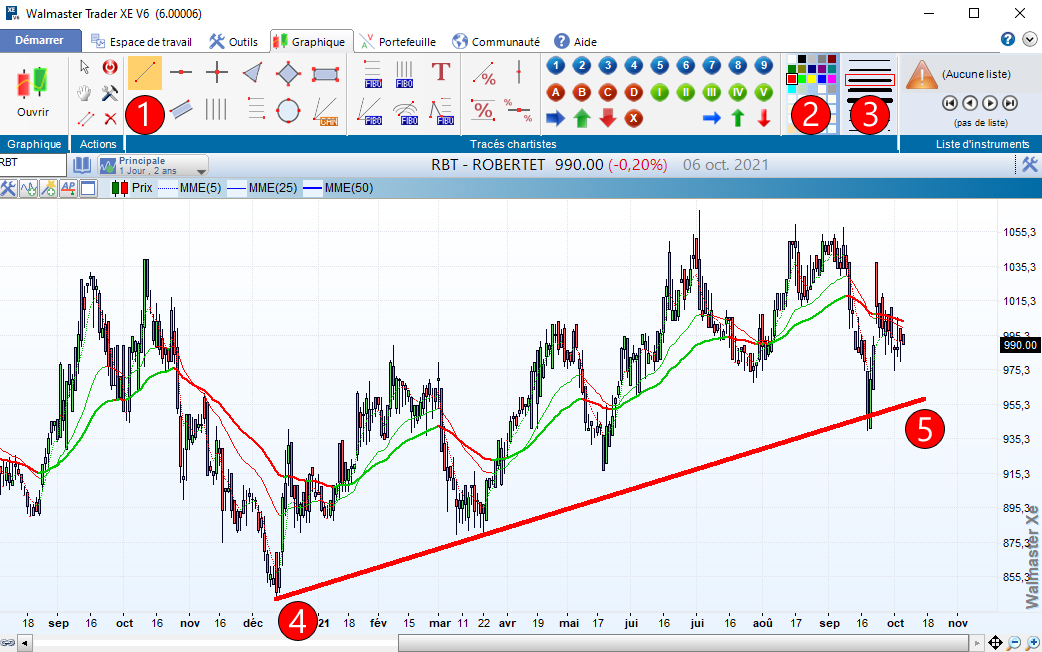Choose the red color swatch
The height and width of the screenshot is (652, 1042).
(x=791, y=79)
